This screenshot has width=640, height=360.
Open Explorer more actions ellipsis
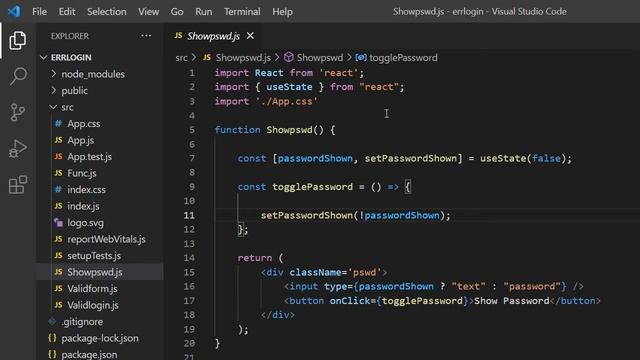pos(146,36)
